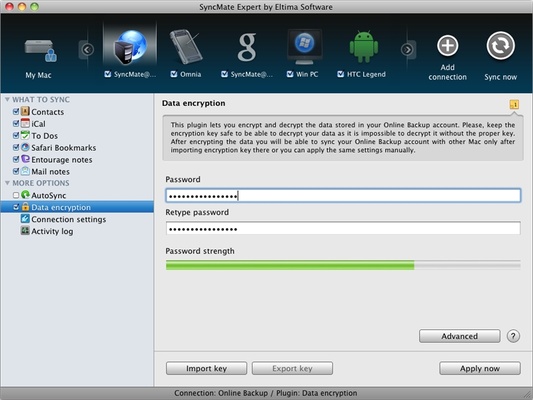This screenshot has height=400, width=533.
Task: Toggle the Data encryption checkbox
Action: (x=16, y=207)
